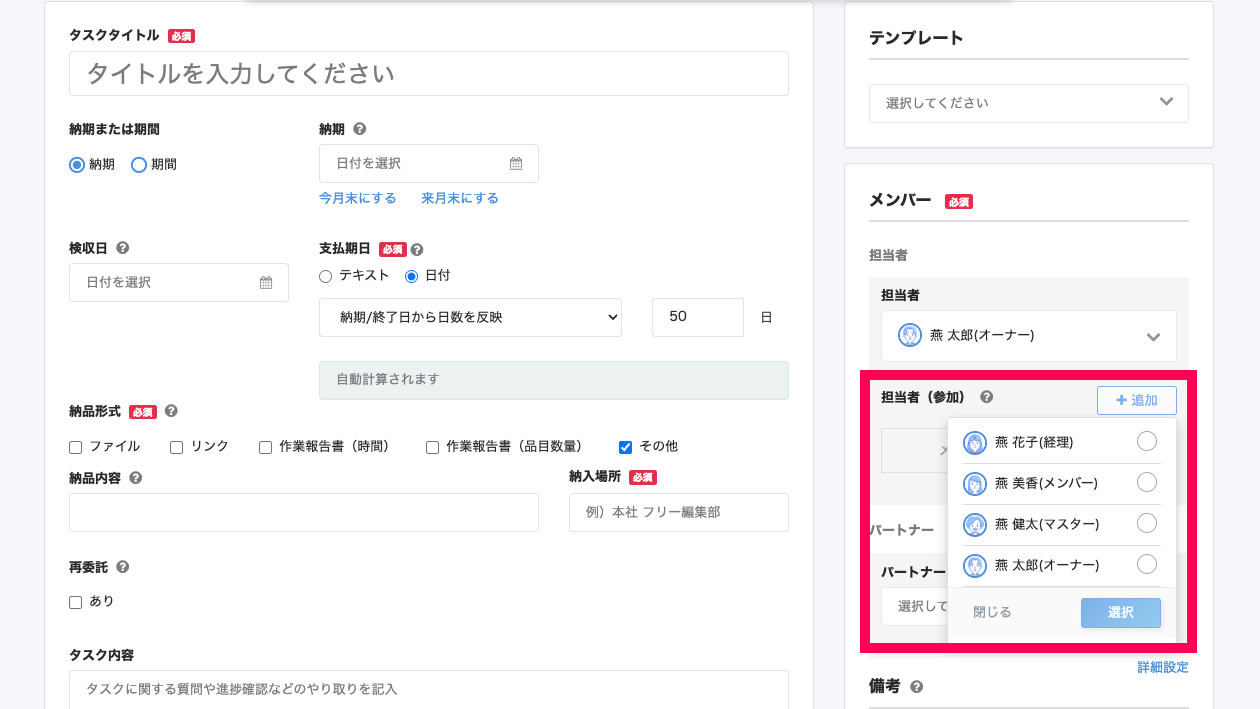Screen dimensions: 1260x709
Task: Click avatar of 燕 健太(マスター)
Action: point(975,525)
